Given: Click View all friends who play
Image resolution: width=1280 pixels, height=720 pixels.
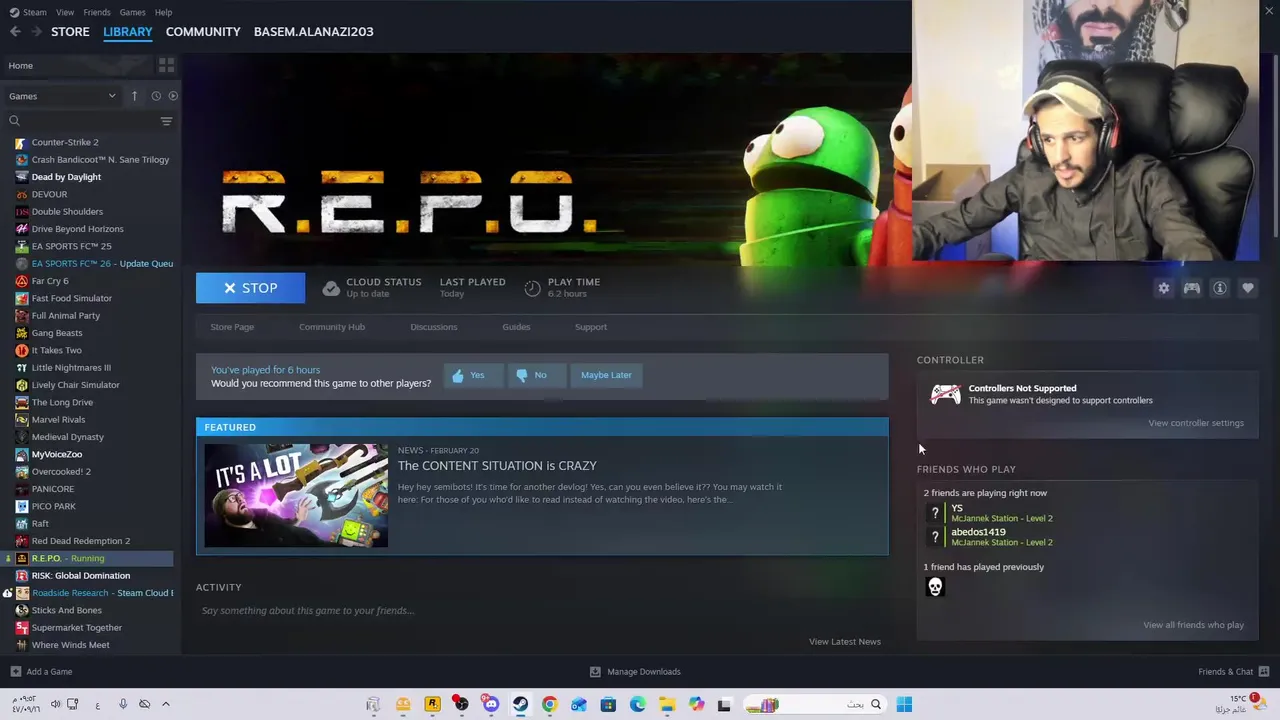Looking at the screenshot, I should (x=1194, y=625).
